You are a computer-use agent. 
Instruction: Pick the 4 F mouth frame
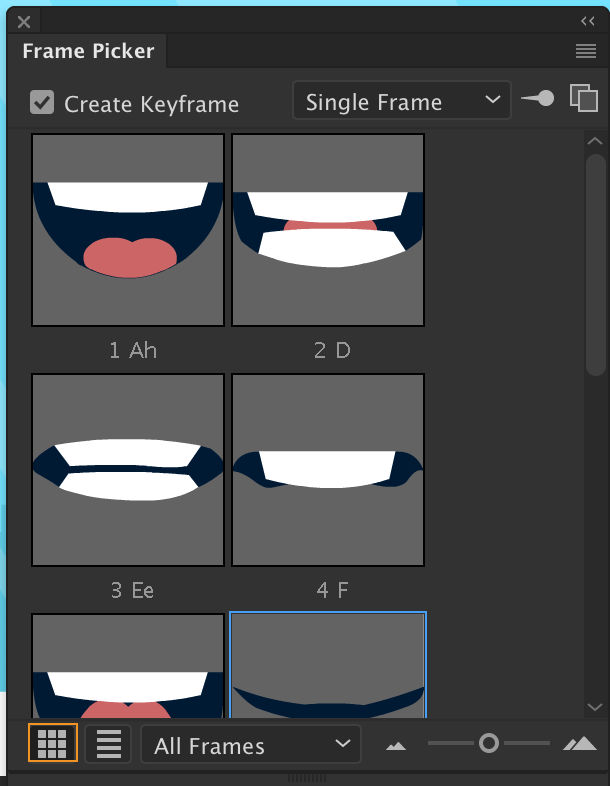click(328, 470)
